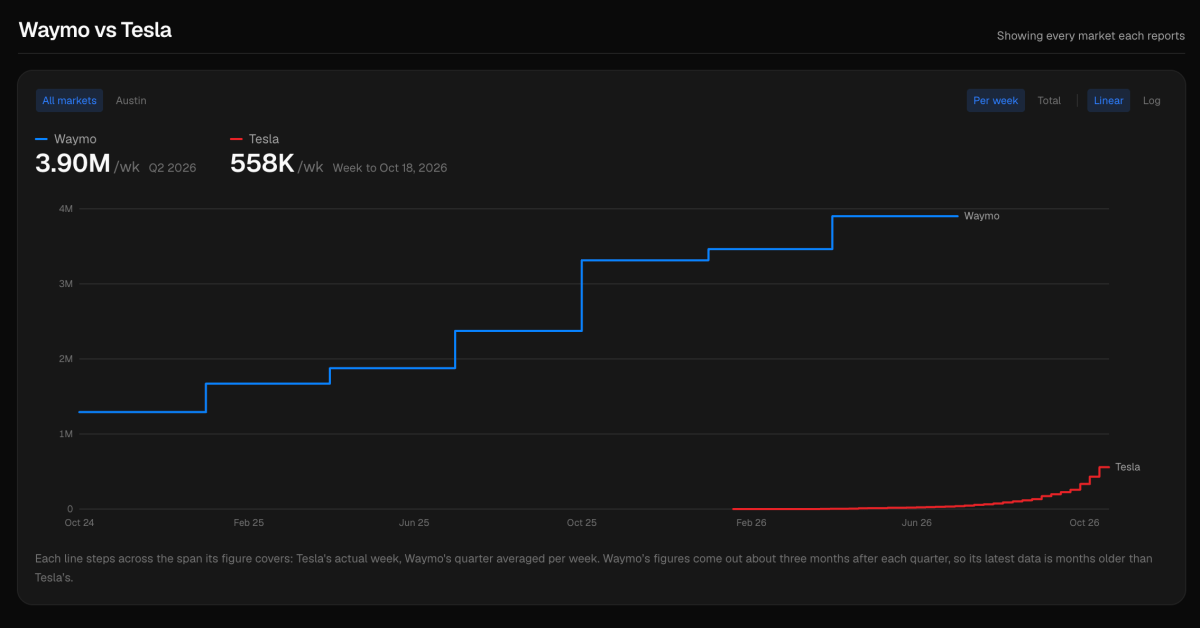This screenshot has width=1200, height=628.
Task: Click the 558K Tesla figure
Action: click(x=262, y=164)
